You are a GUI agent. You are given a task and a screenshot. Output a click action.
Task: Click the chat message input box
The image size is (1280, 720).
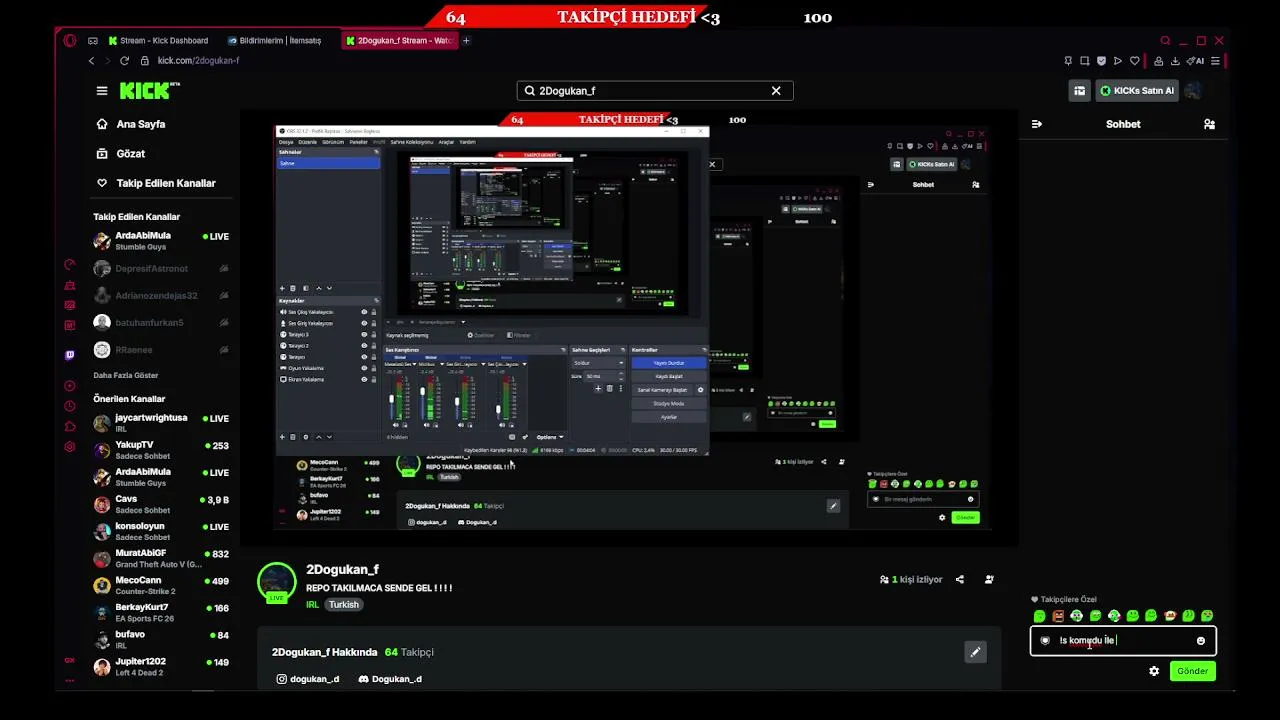[x=1123, y=641]
